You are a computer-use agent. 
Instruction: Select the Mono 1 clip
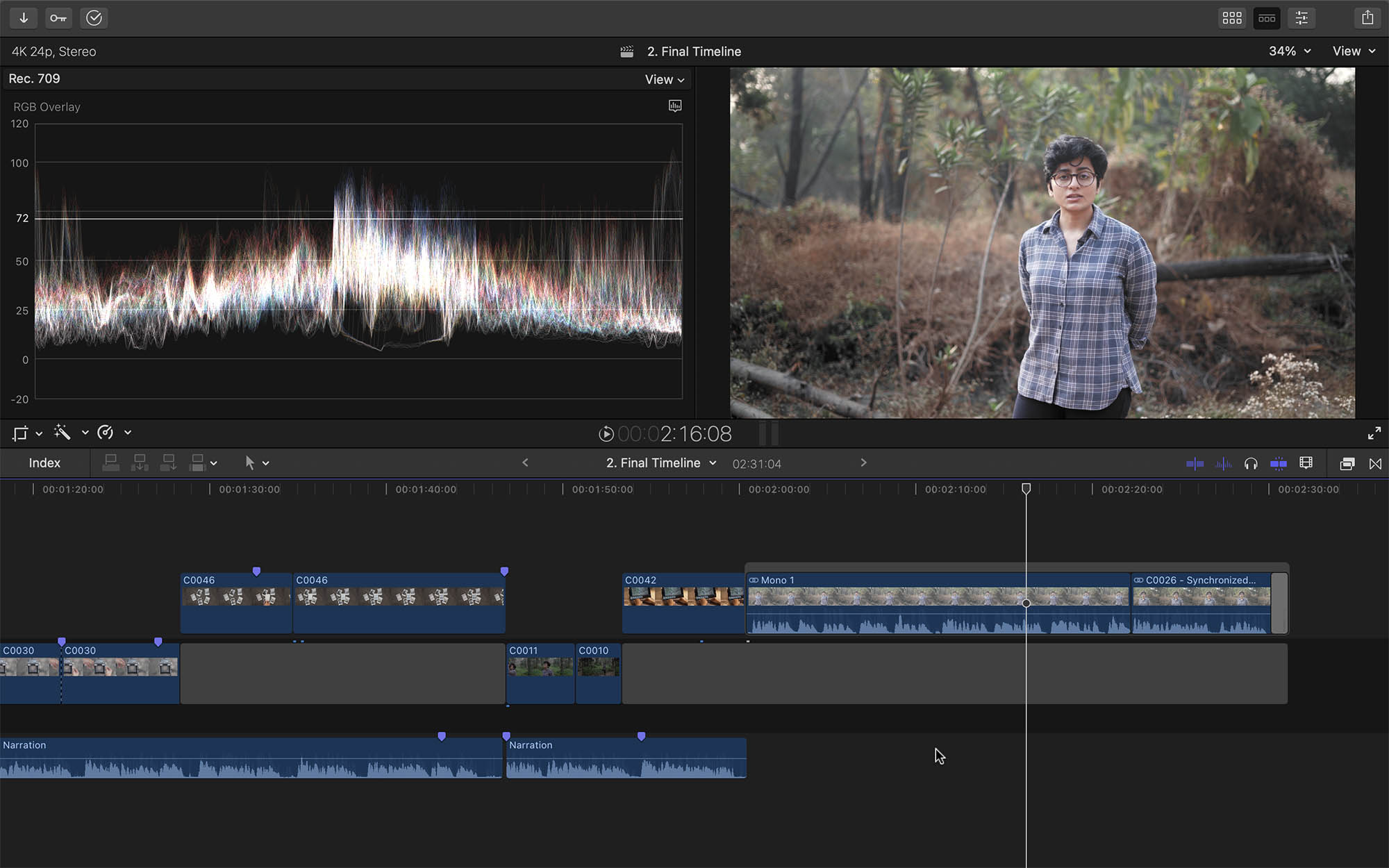(938, 603)
